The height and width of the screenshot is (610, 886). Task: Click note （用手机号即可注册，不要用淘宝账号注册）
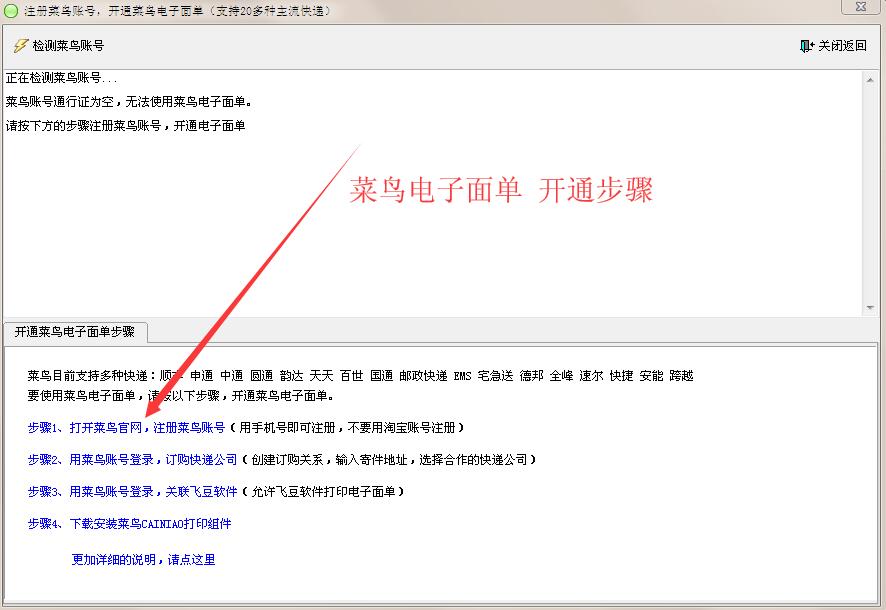click(348, 428)
